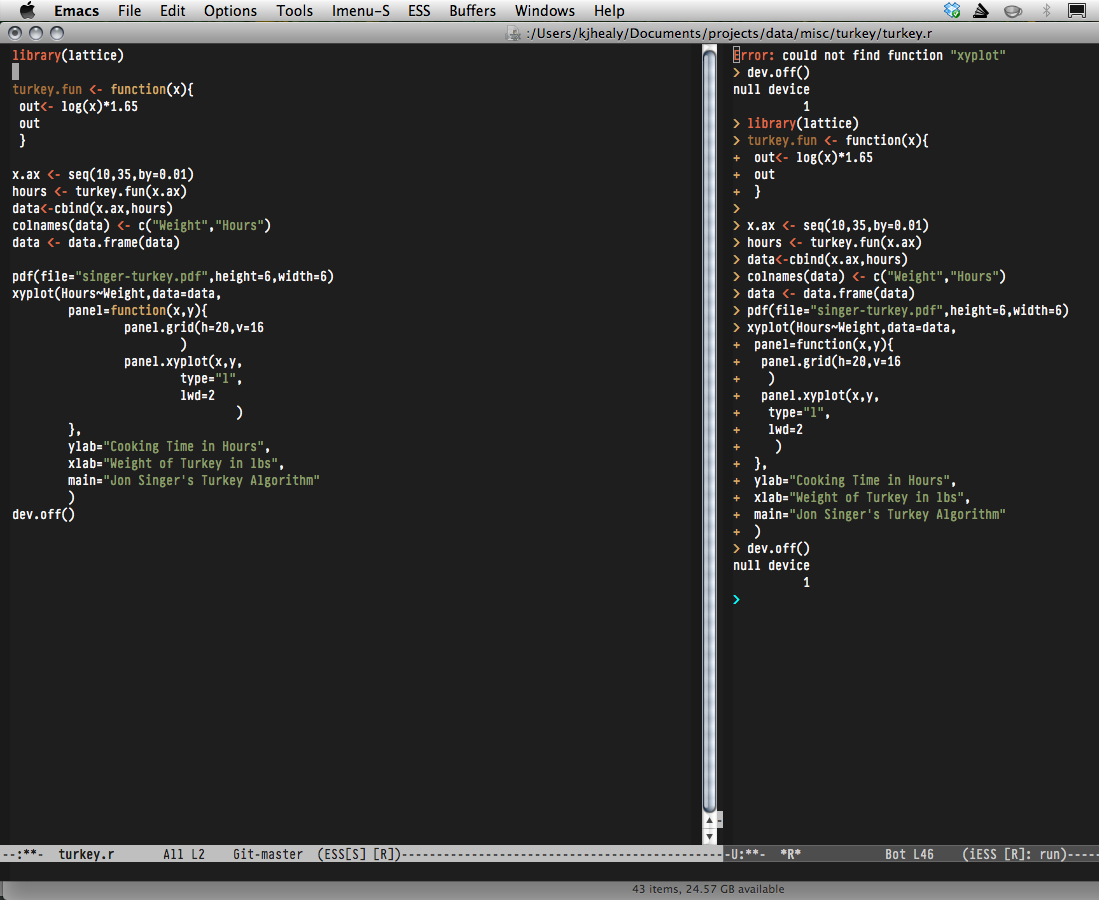Click Git-master in the mode line
This screenshot has width=1099, height=900.
coord(267,855)
